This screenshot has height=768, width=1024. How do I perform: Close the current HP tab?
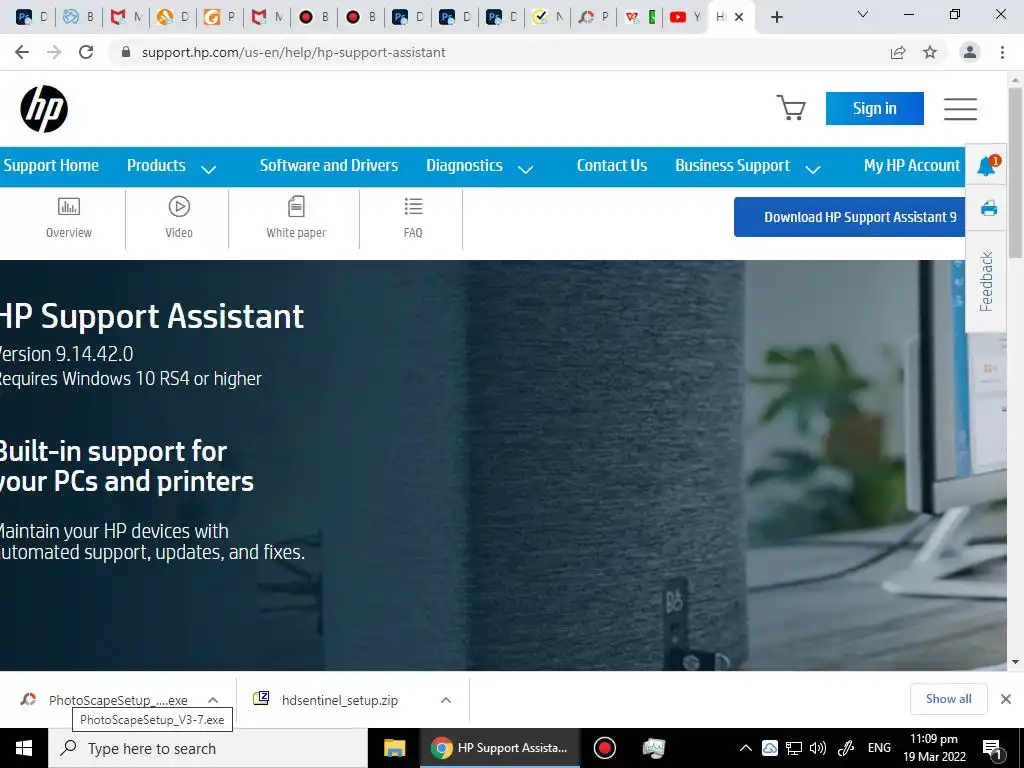click(739, 17)
